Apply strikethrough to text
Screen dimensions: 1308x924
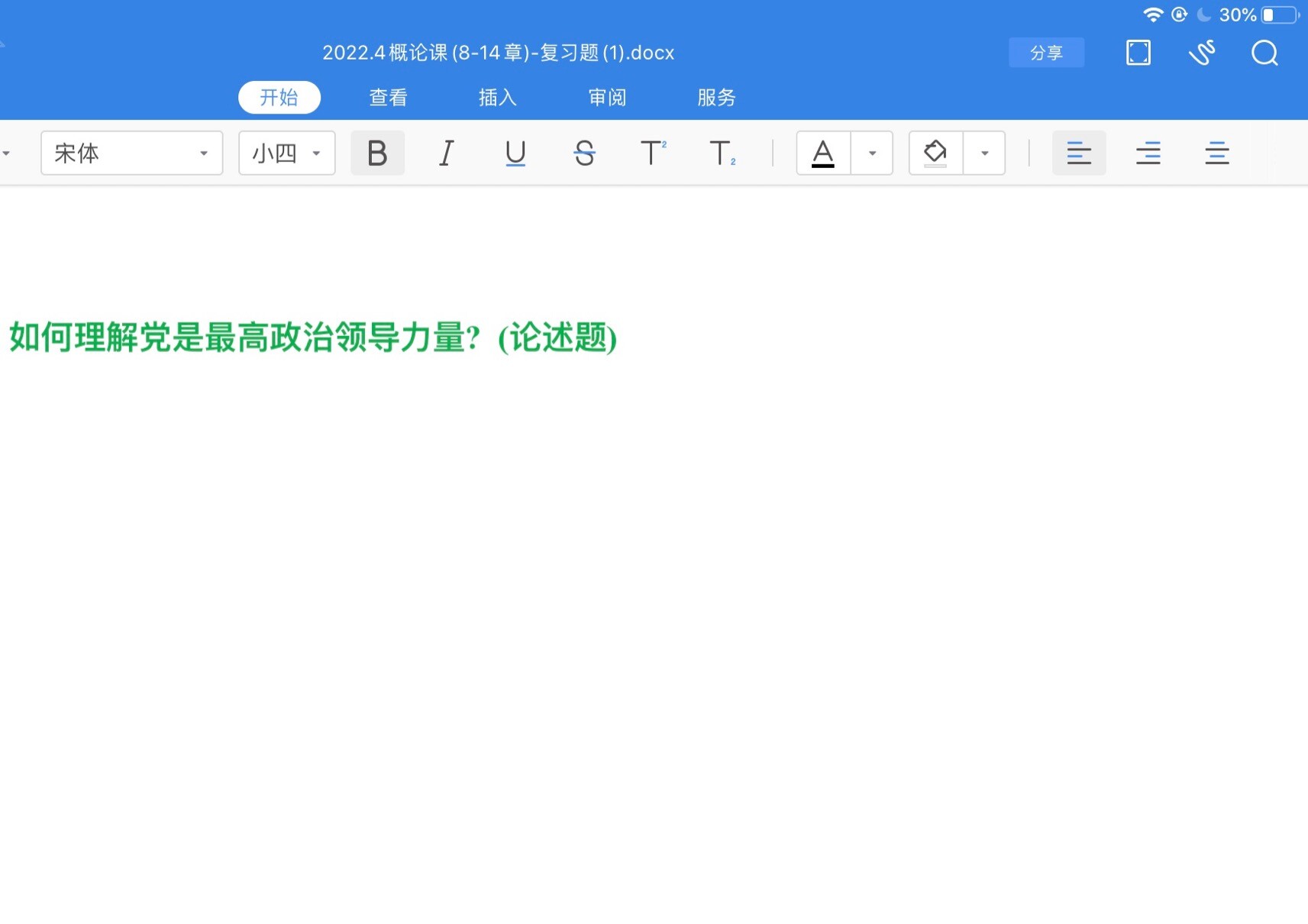[584, 153]
